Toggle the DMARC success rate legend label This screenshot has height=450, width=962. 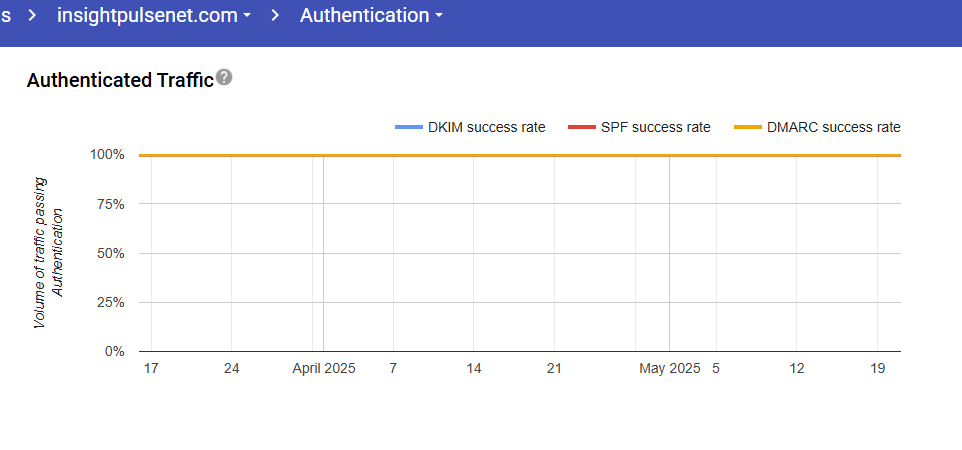(833, 127)
